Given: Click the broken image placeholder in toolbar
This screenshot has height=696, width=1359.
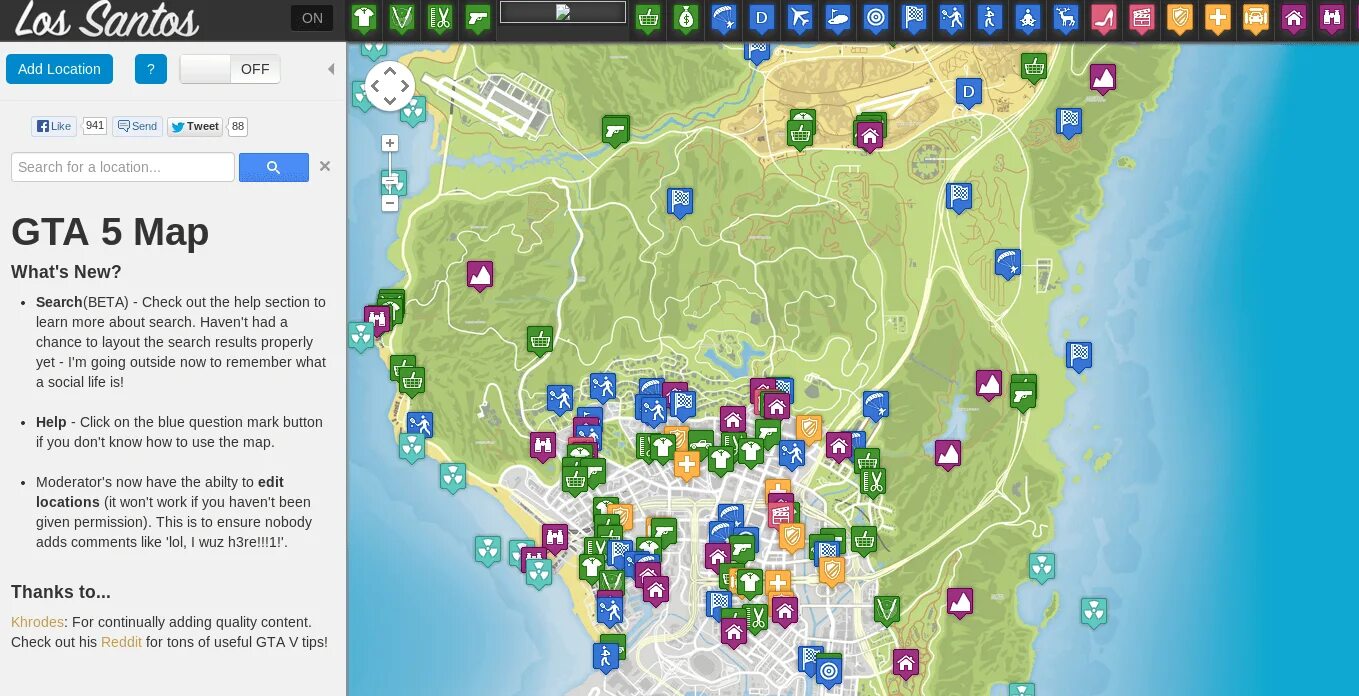Looking at the screenshot, I should pyautogui.click(x=563, y=12).
